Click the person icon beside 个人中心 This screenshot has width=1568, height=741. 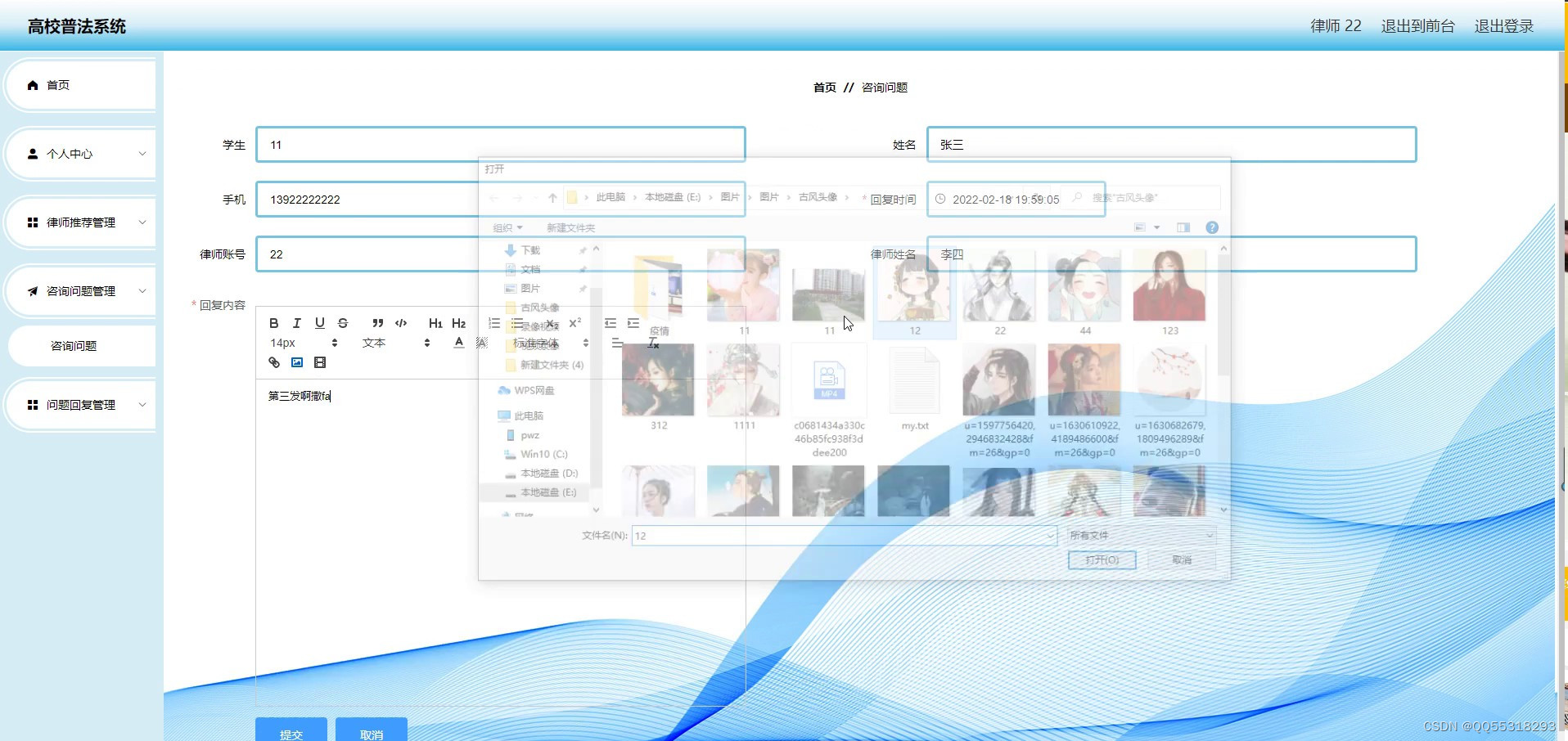33,154
